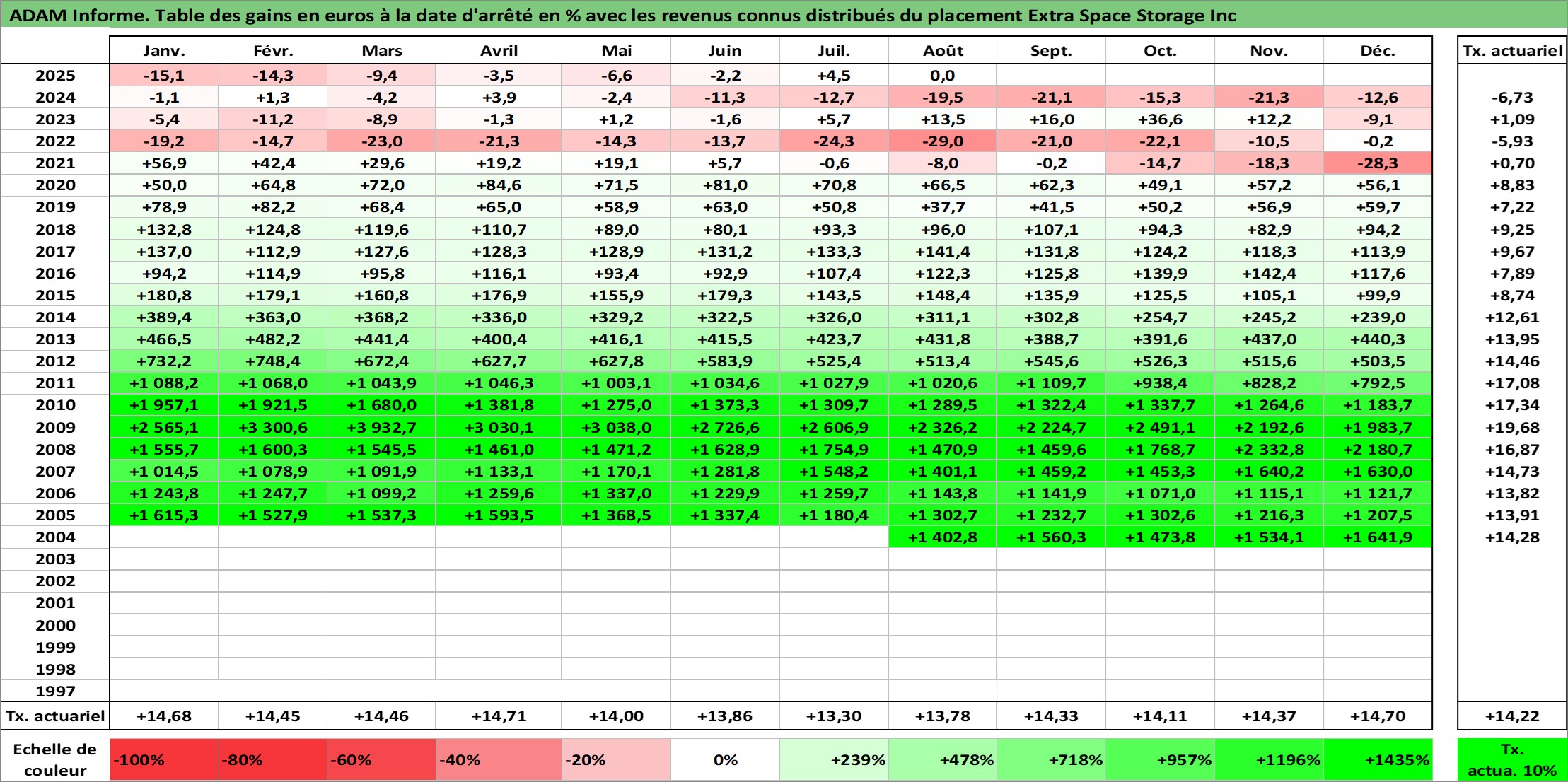Click the 2012 February value +748,4
This screenshot has width=1568, height=782.
[273, 361]
